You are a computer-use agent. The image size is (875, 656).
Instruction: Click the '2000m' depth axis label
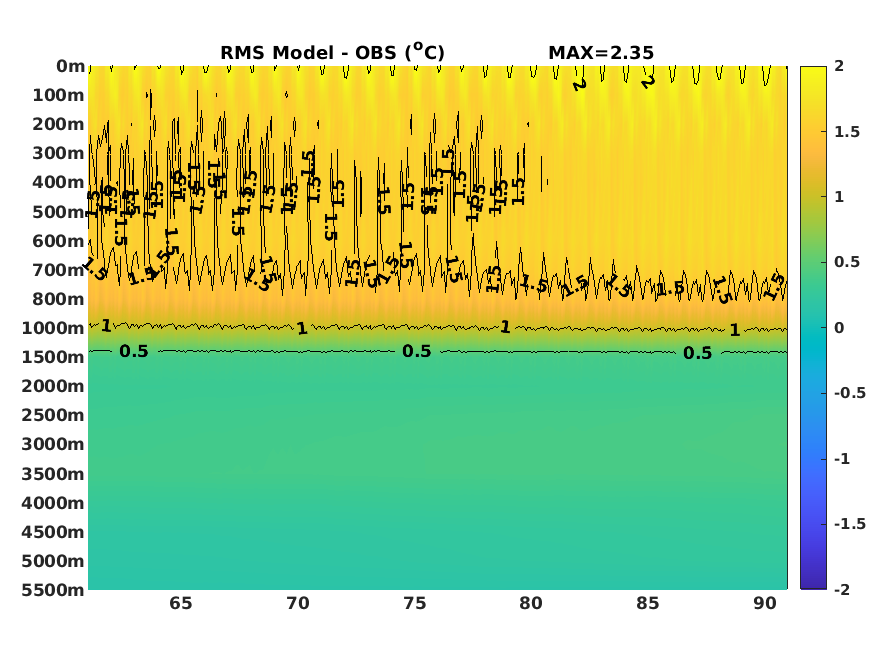tap(53, 386)
